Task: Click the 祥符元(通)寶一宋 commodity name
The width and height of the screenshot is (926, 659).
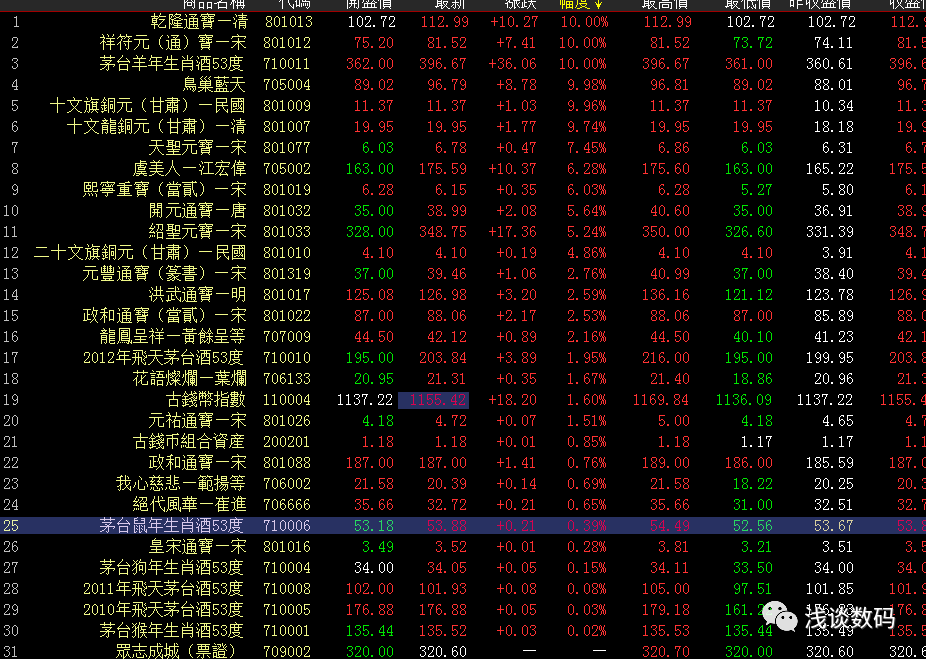Action: 173,43
